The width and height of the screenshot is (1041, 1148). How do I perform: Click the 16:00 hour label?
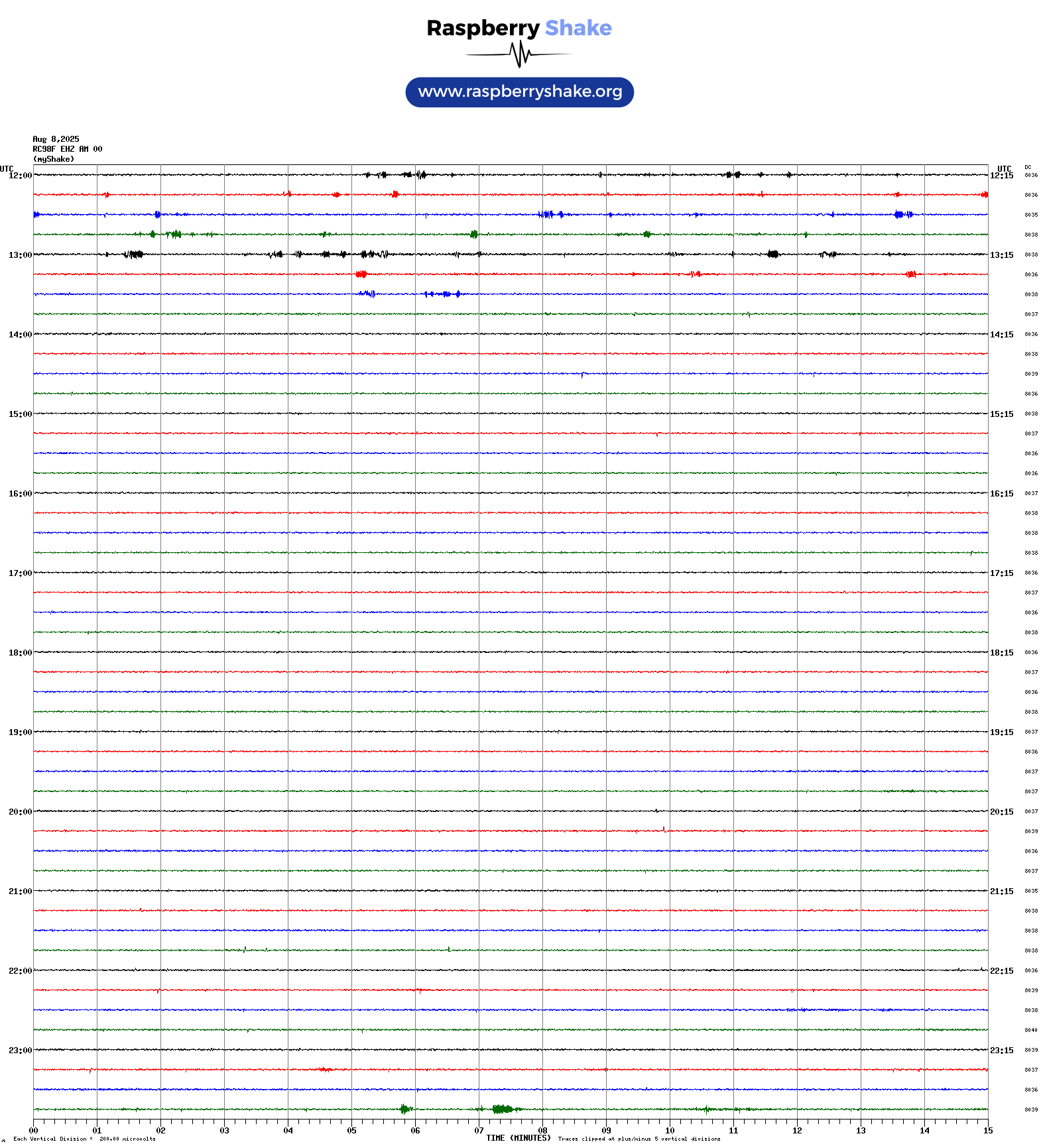click(x=20, y=494)
